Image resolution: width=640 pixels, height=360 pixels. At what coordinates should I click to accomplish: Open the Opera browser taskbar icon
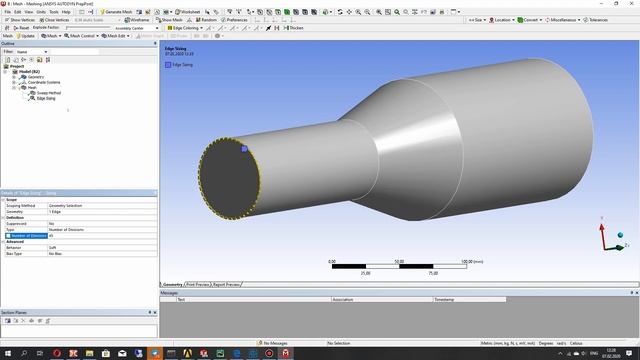[x=57, y=353]
